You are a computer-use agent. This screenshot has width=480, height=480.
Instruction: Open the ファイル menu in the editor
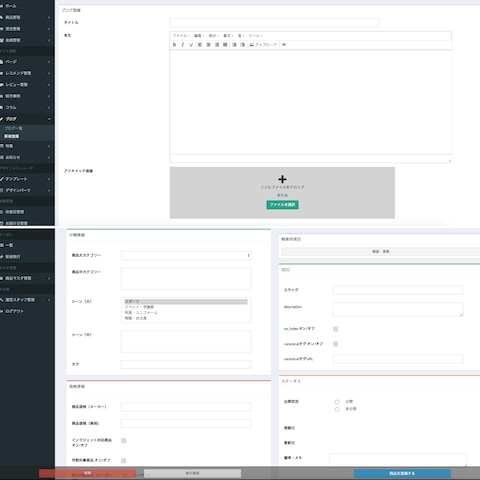coord(181,36)
